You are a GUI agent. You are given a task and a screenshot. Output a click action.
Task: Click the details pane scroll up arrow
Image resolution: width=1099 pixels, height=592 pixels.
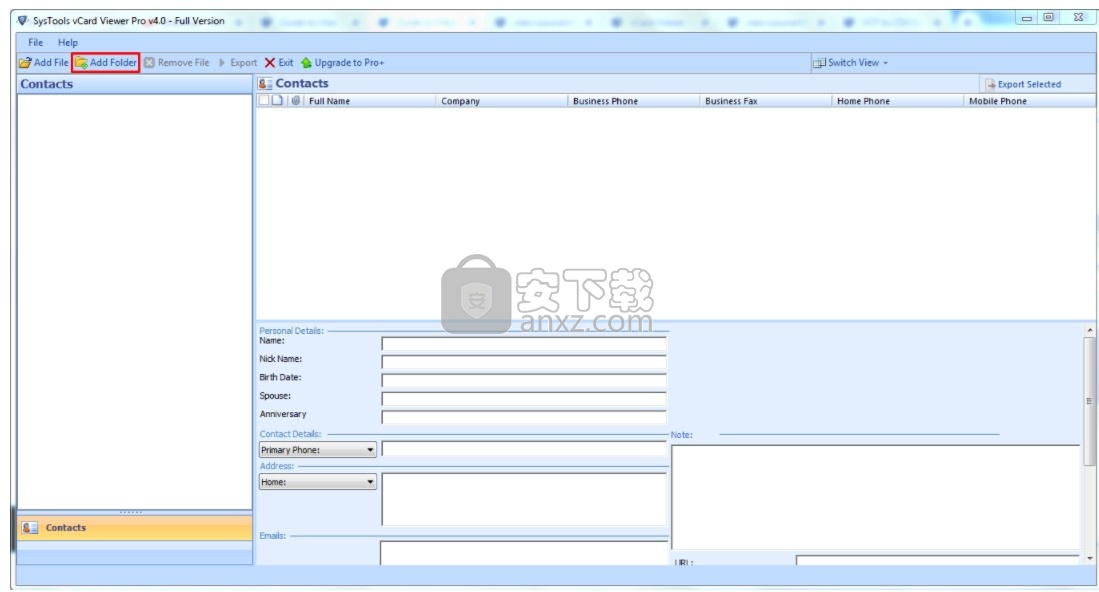pyautogui.click(x=1089, y=330)
